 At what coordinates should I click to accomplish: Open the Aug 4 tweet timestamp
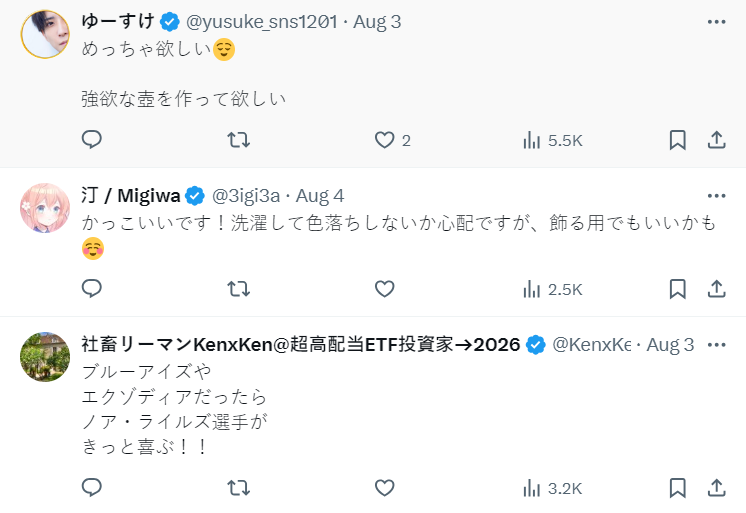pyautogui.click(x=320, y=195)
